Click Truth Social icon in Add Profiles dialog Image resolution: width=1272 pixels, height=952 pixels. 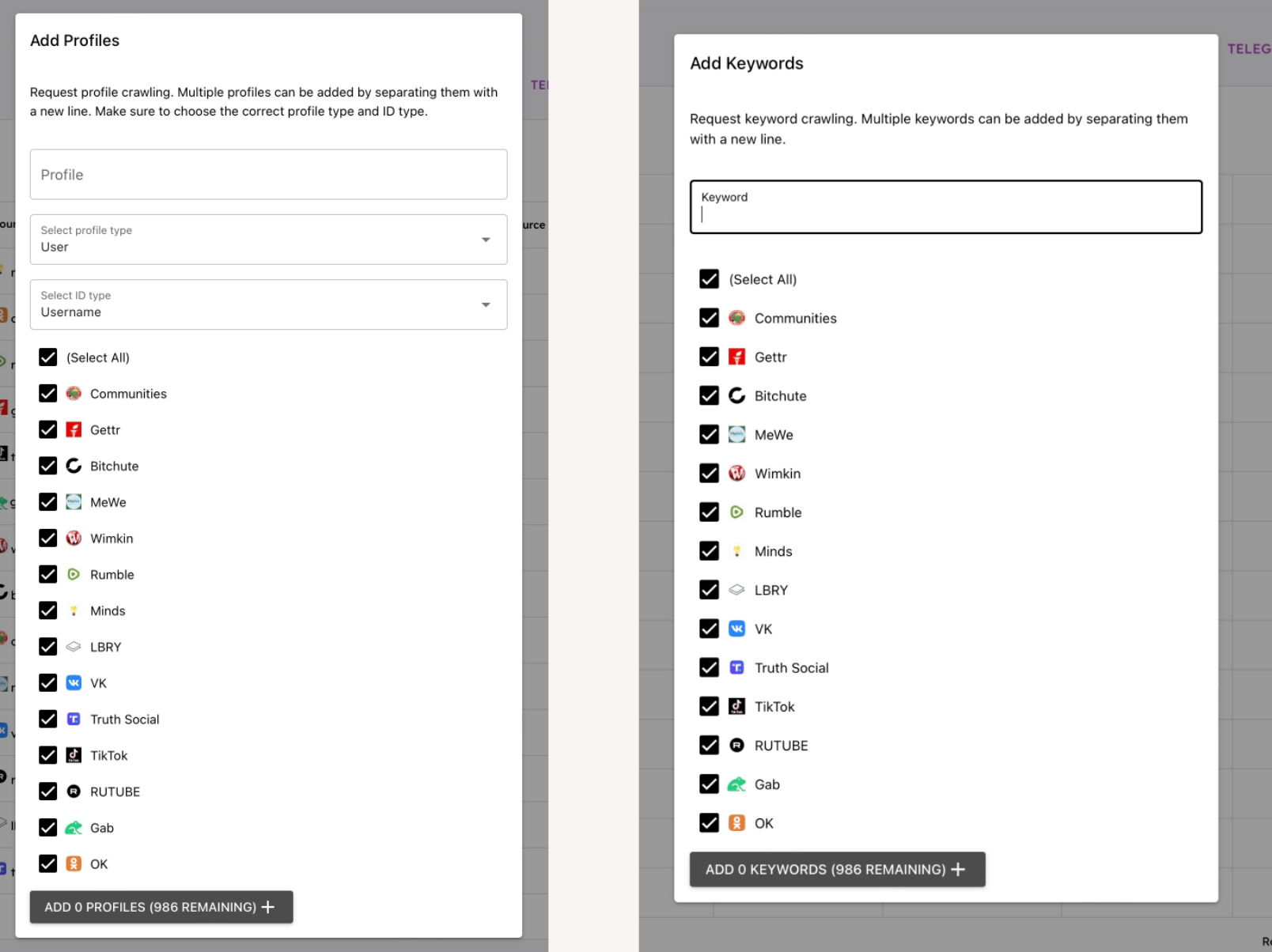pos(74,720)
